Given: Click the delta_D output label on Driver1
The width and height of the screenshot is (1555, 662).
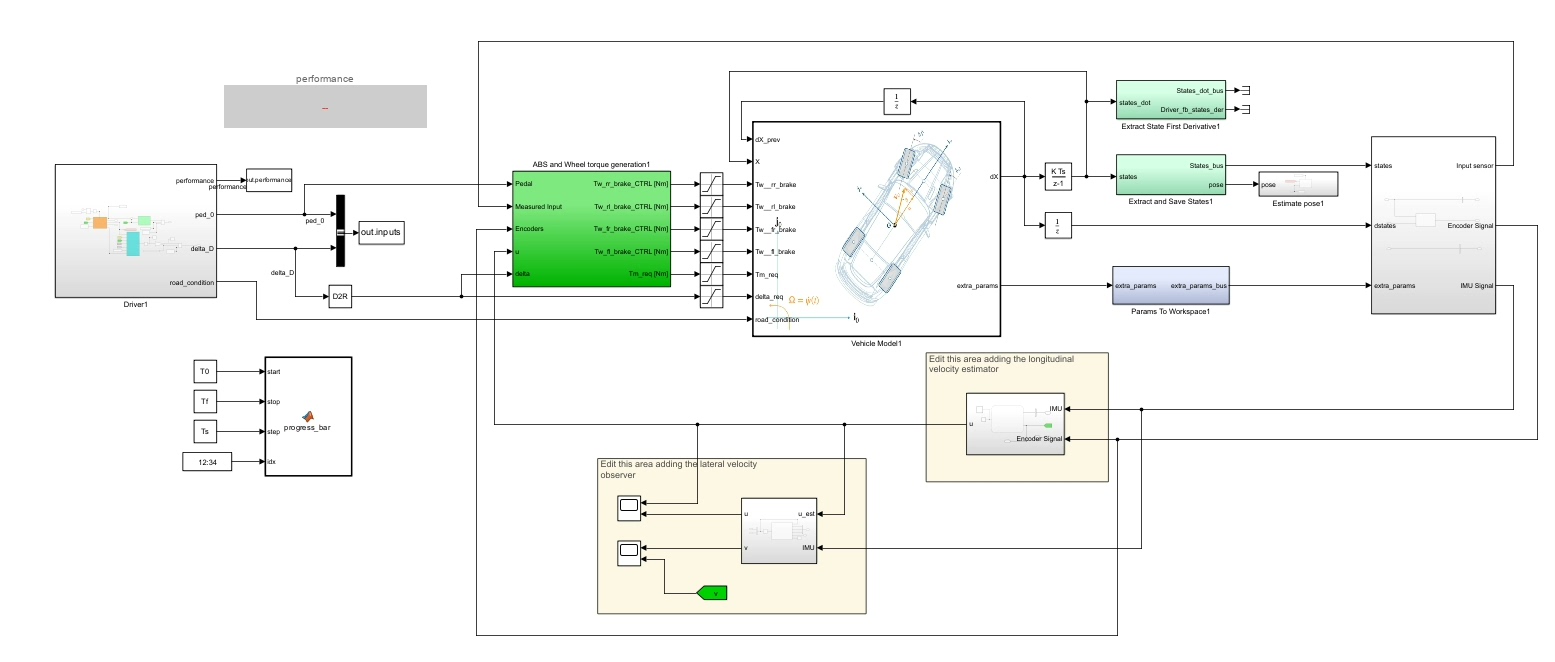Looking at the screenshot, I should click(x=202, y=248).
